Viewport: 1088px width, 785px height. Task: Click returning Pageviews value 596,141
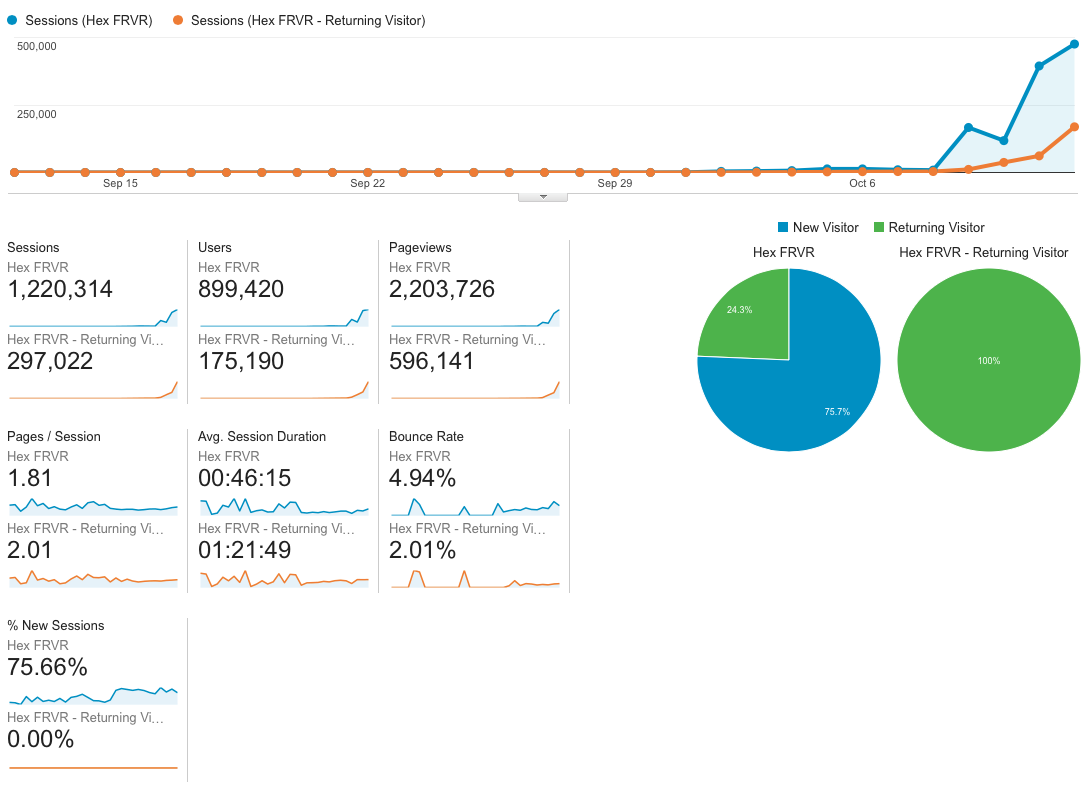(431, 361)
